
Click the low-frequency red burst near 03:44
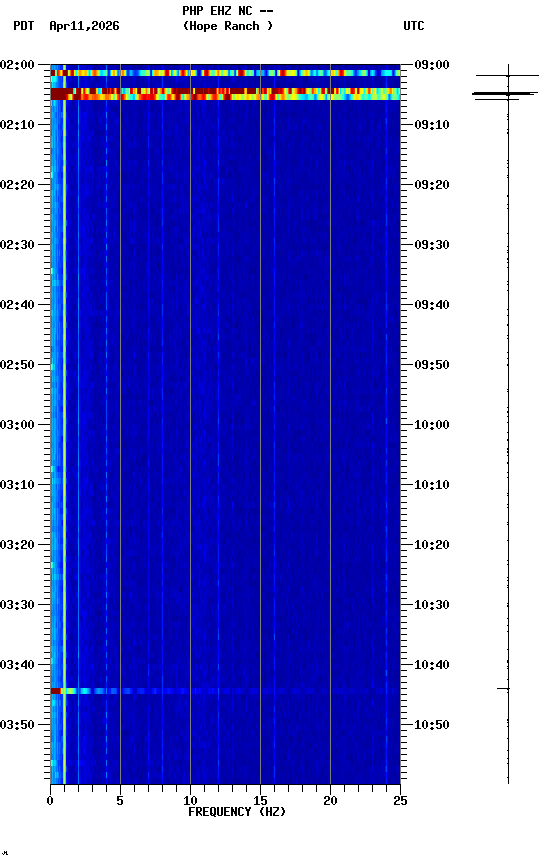56,691
